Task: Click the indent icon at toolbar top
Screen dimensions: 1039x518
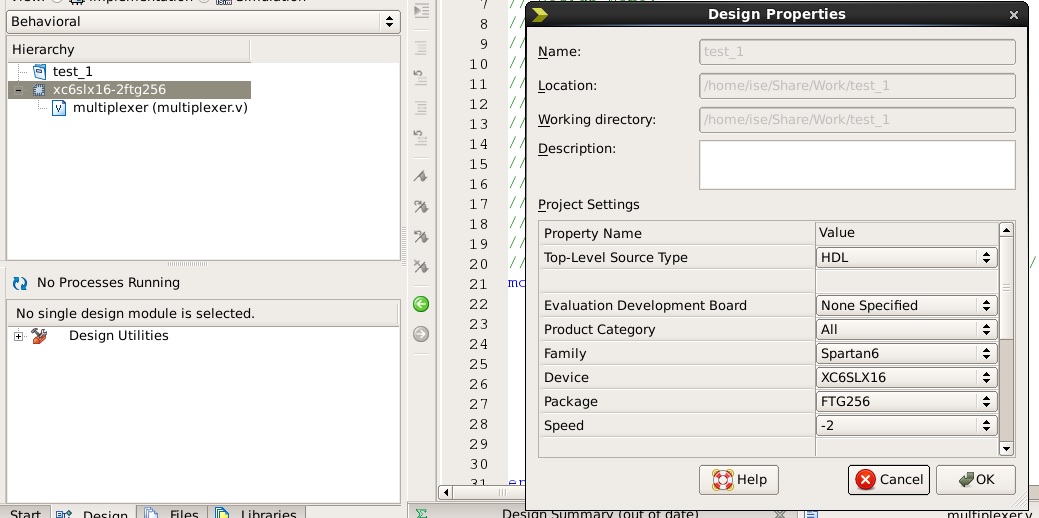Action: tap(421, 11)
